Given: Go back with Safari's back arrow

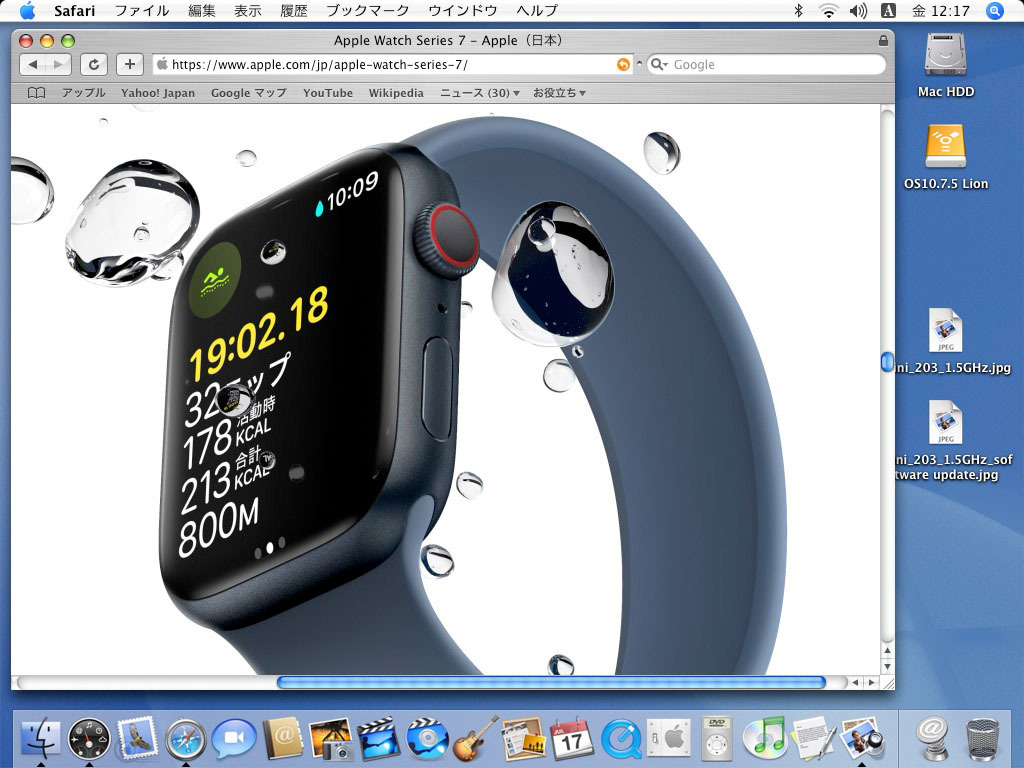Looking at the screenshot, I should pos(33,64).
